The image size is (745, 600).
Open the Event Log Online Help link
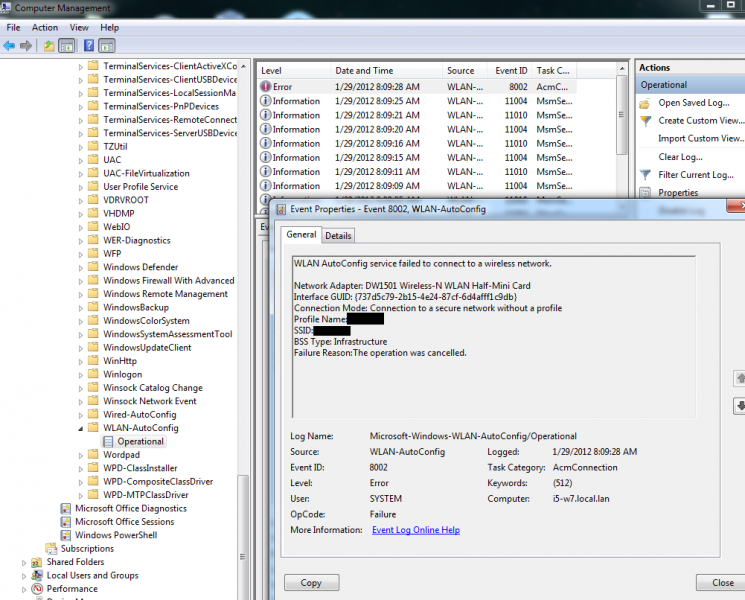415,530
